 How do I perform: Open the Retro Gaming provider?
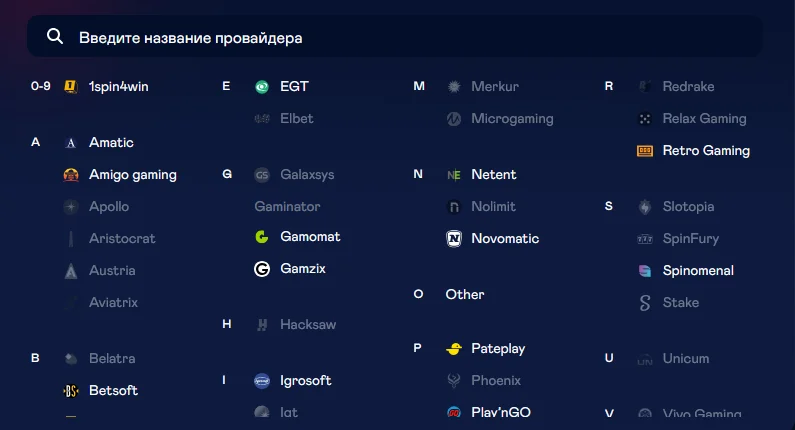(x=706, y=151)
